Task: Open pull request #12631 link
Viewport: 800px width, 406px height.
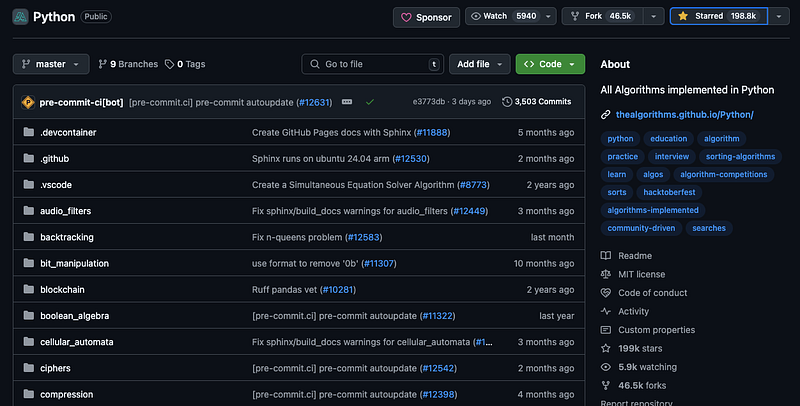Action: coord(314,103)
